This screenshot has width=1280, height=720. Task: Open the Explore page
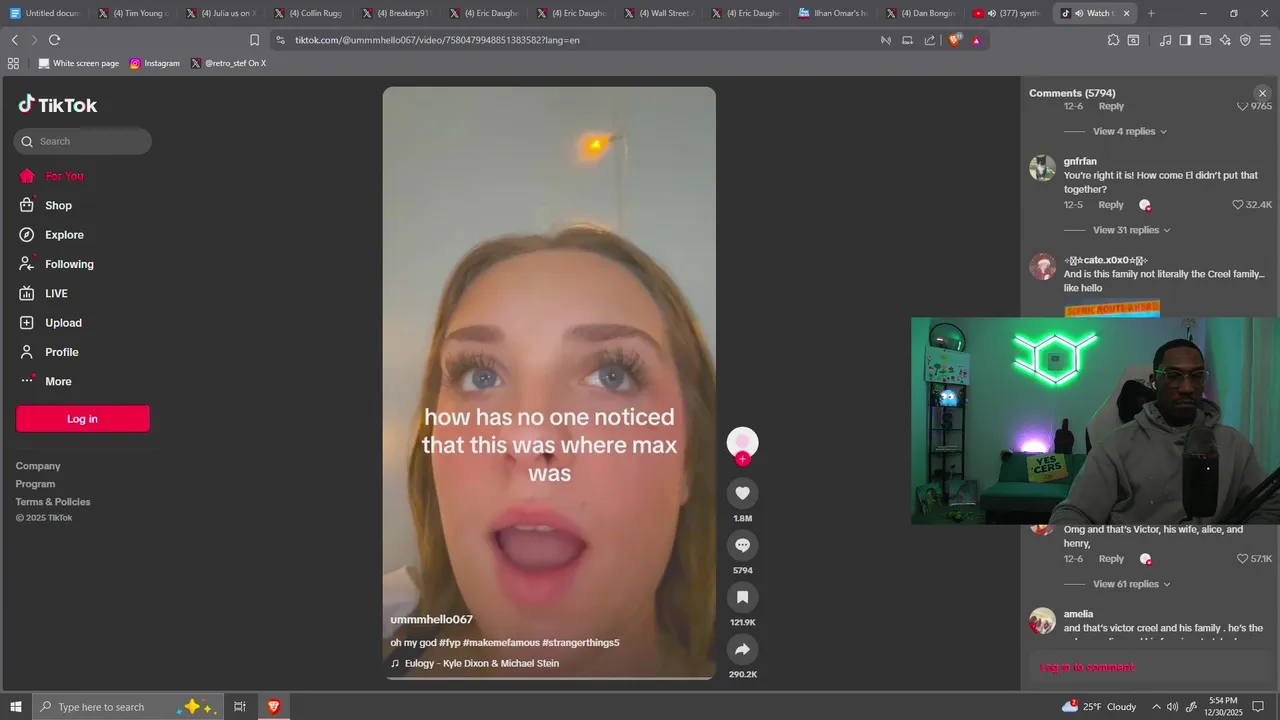64,235
